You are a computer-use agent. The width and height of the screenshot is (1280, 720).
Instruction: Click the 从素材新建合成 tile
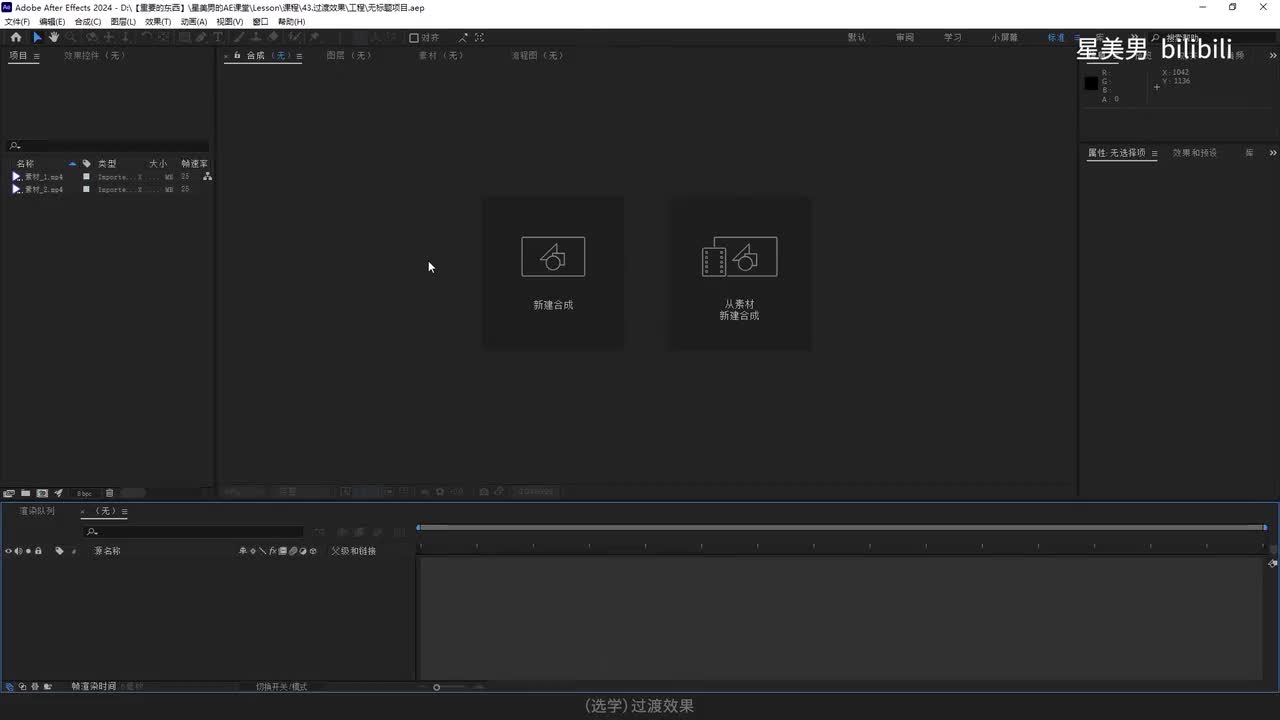tap(740, 273)
